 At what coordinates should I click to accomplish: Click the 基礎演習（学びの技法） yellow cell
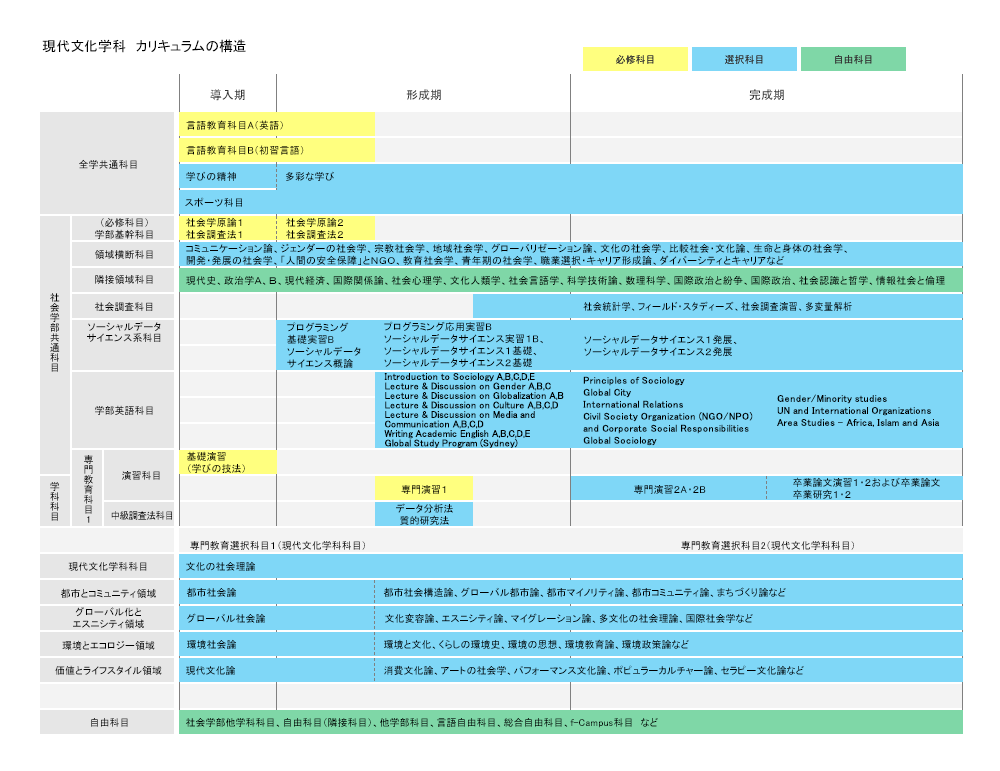(x=228, y=462)
